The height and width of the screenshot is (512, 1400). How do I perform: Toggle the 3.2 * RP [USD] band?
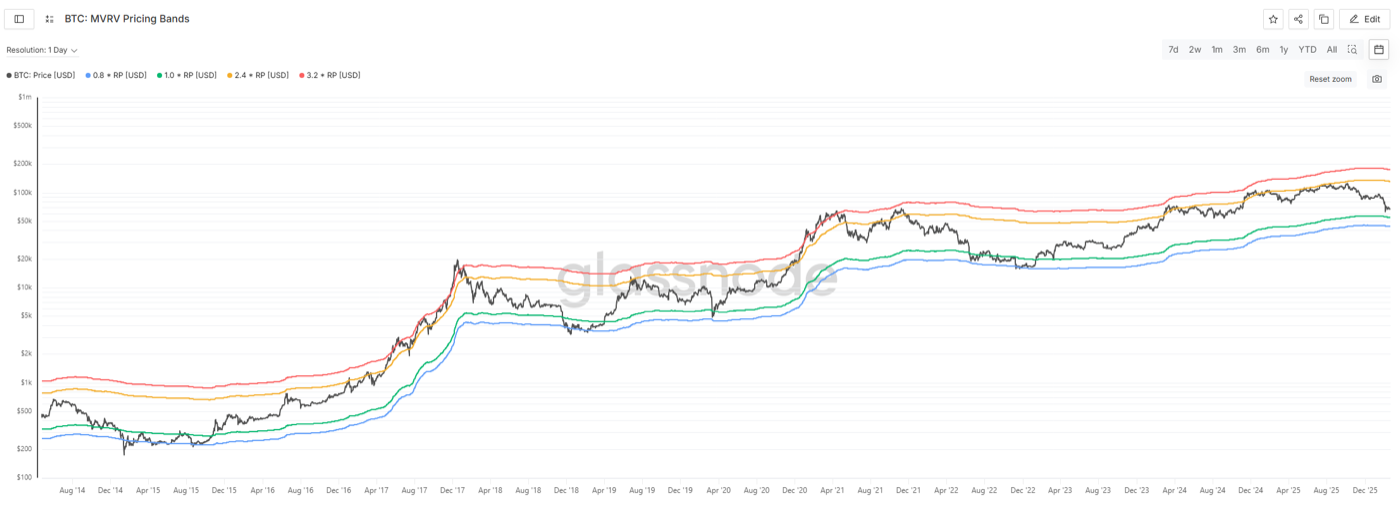point(332,75)
